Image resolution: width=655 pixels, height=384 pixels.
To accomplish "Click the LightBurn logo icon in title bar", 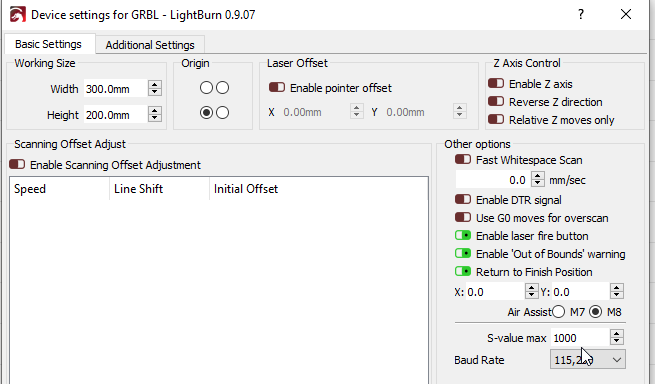I will 17,15.
